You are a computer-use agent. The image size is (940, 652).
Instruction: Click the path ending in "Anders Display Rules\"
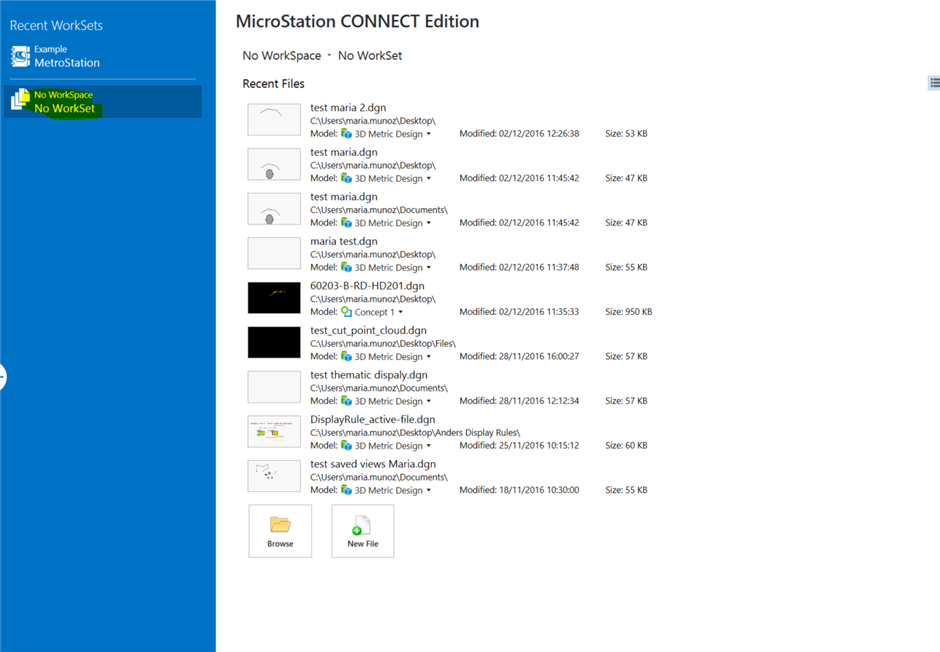tap(415, 433)
